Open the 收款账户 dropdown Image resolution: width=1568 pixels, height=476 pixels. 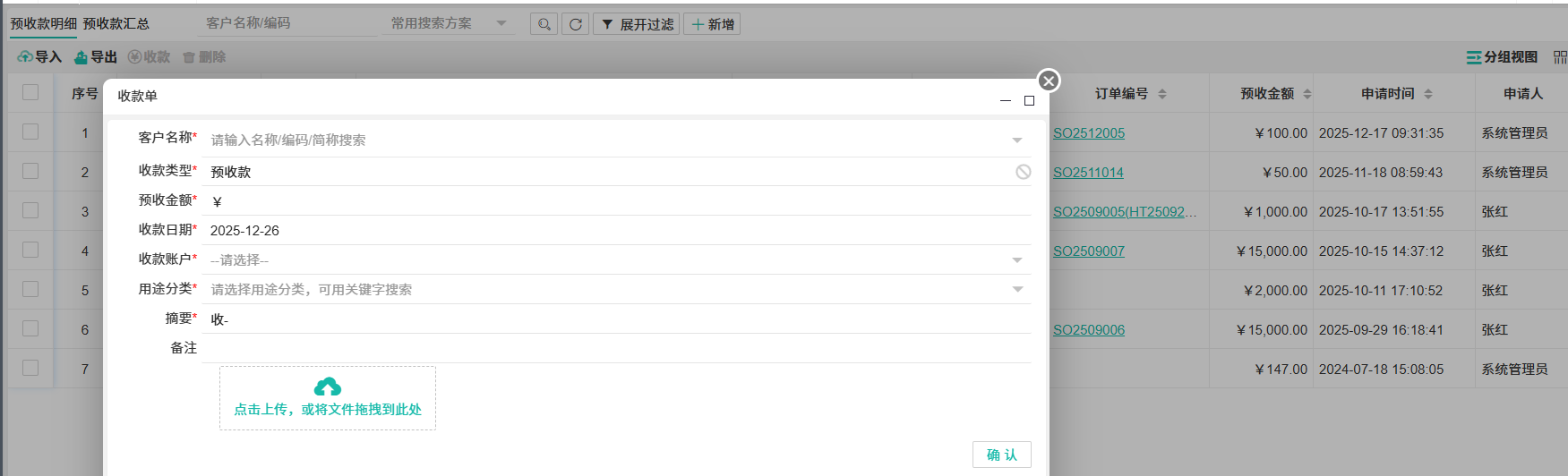1016,260
